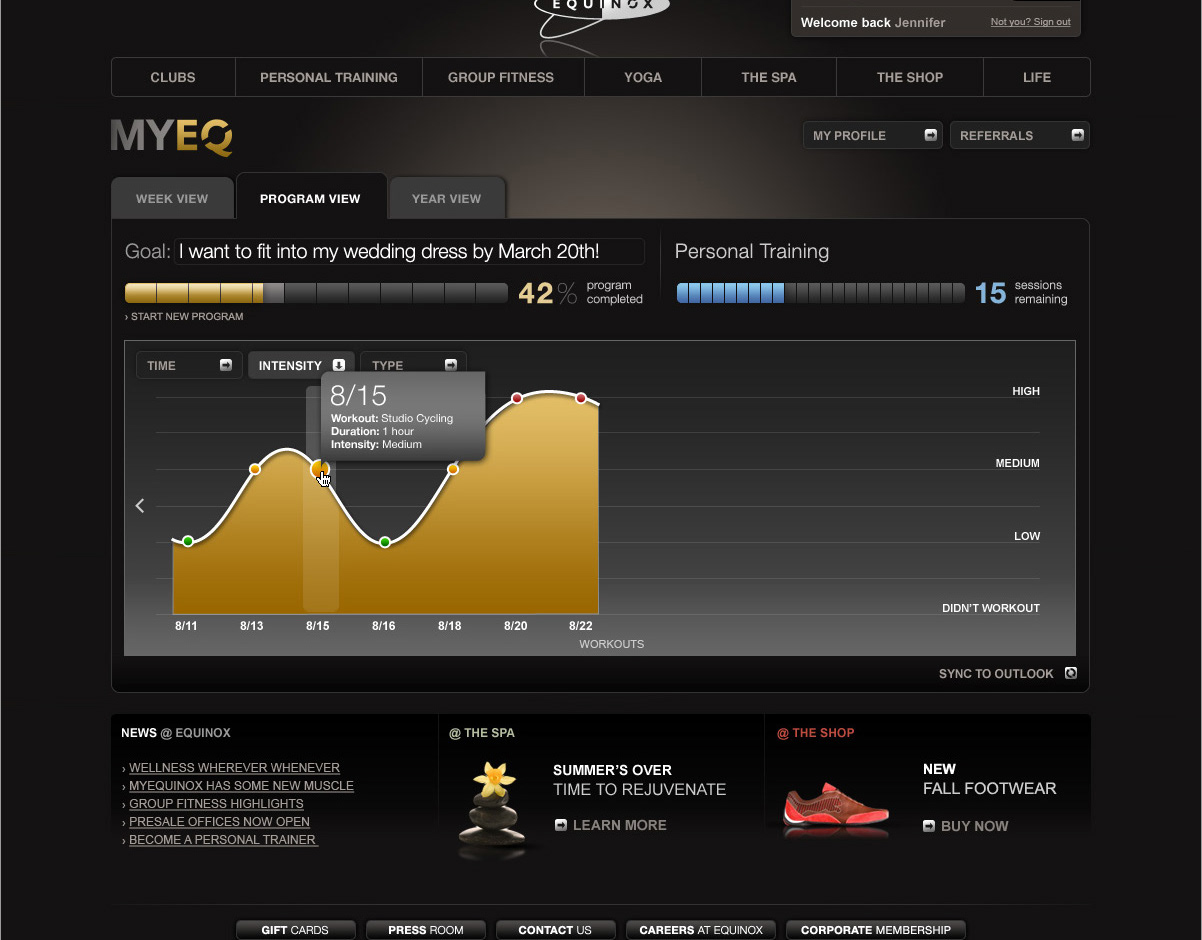
Task: Select the Program View tab
Action: (x=310, y=198)
